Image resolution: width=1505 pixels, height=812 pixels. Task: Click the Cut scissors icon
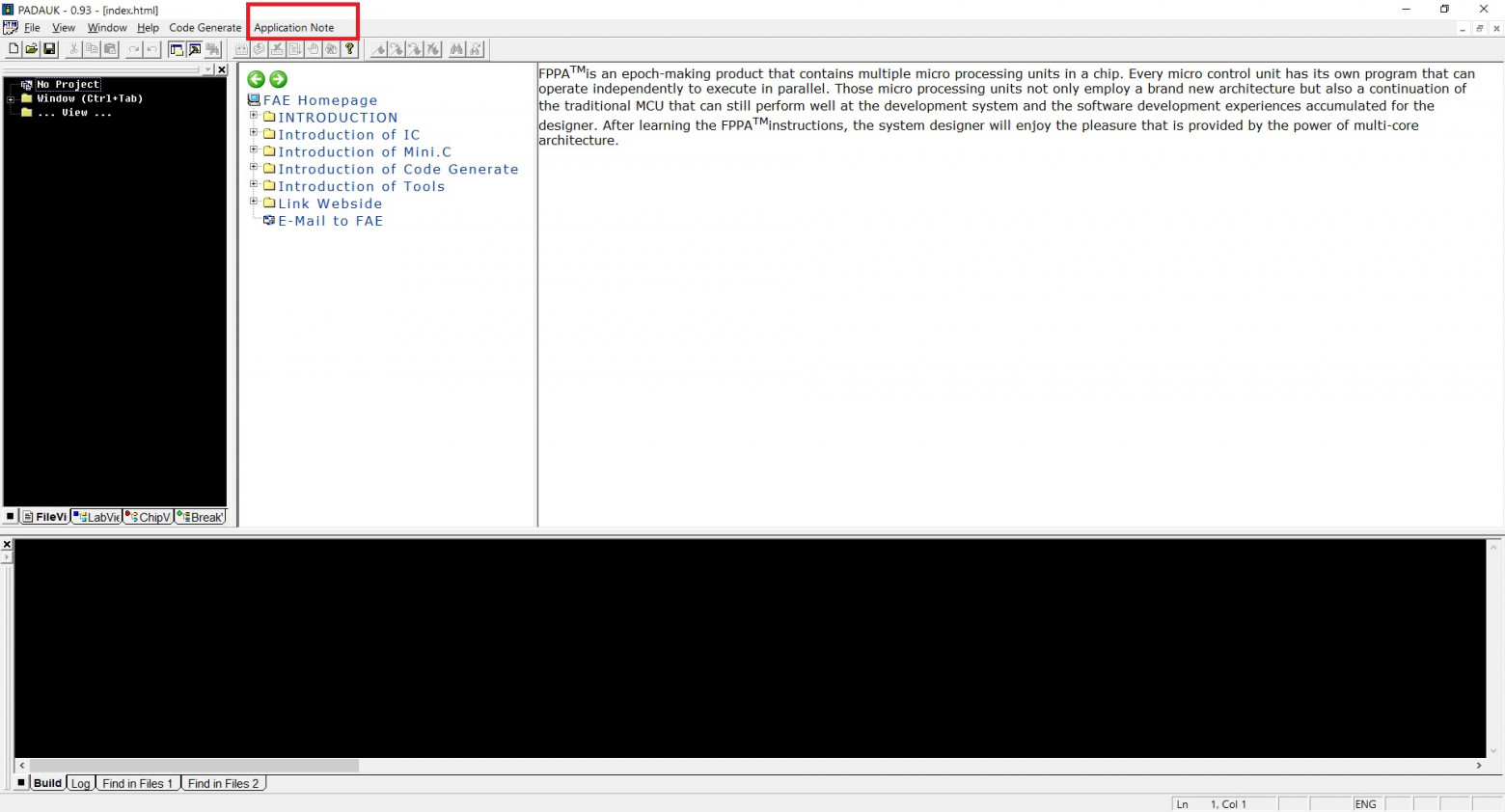[73, 49]
